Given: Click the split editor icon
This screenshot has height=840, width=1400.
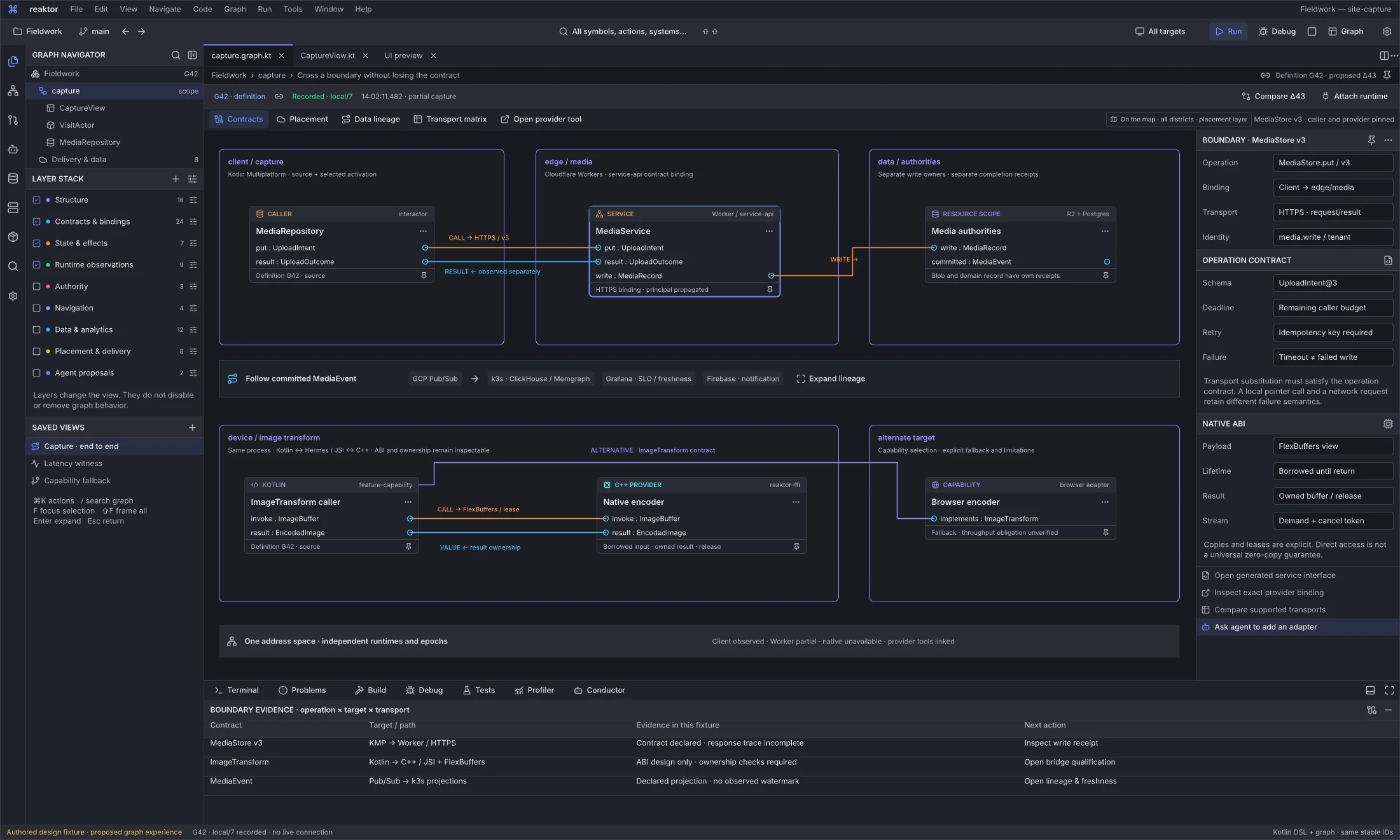Looking at the screenshot, I should click(1383, 56).
